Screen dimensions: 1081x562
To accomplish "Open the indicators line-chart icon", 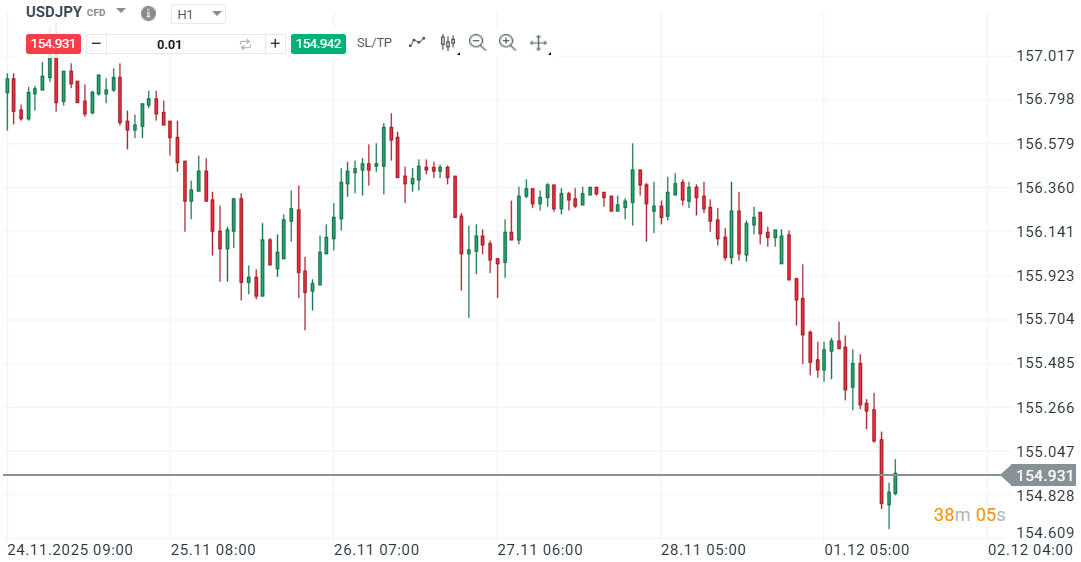I will 417,42.
